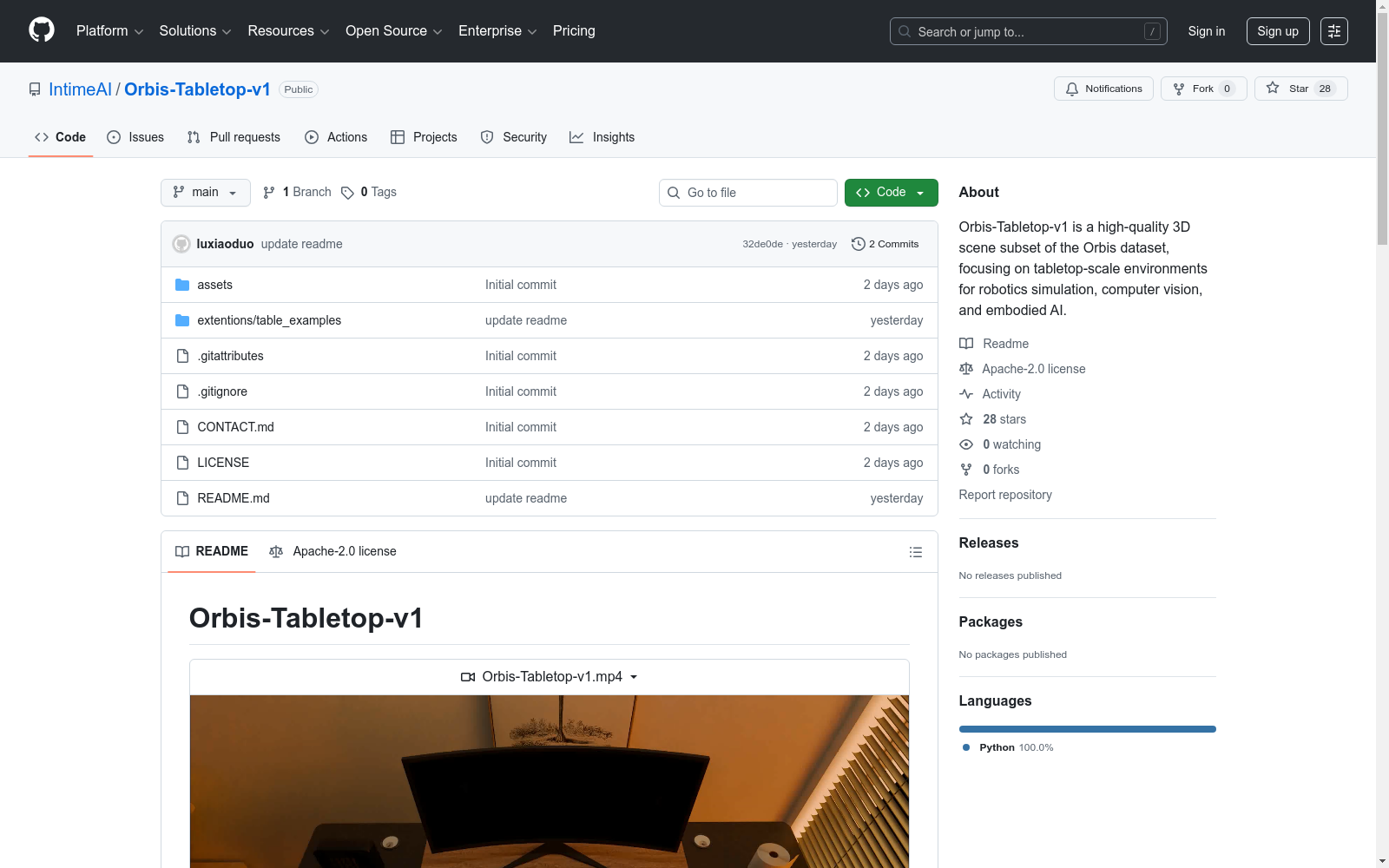Click the GitHub logo icon
1389x868 pixels.
click(42, 30)
